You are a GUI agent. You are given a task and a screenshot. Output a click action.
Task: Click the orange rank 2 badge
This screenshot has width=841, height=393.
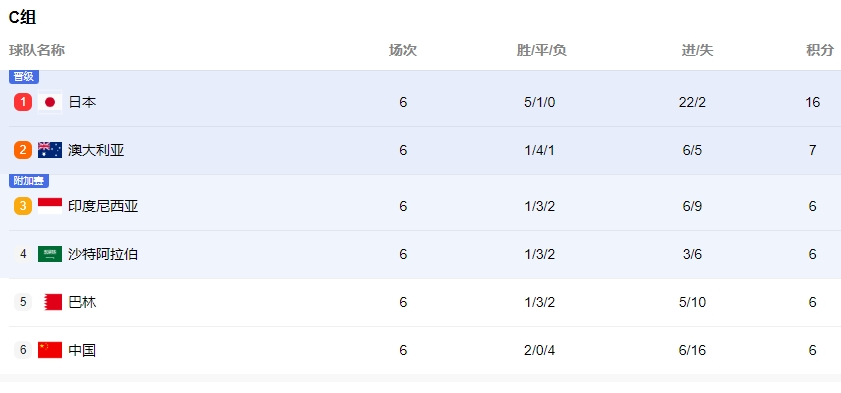coord(23,150)
